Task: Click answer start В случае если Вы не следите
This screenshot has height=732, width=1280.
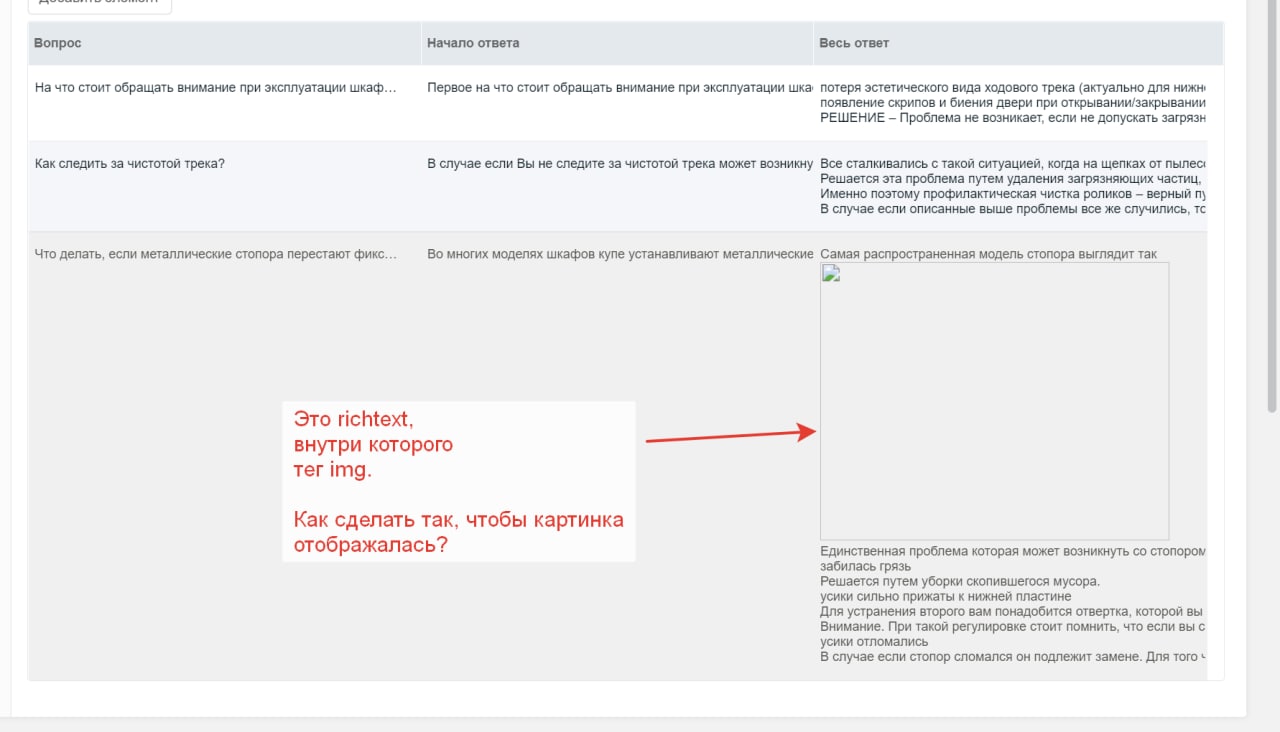Action: click(x=620, y=163)
